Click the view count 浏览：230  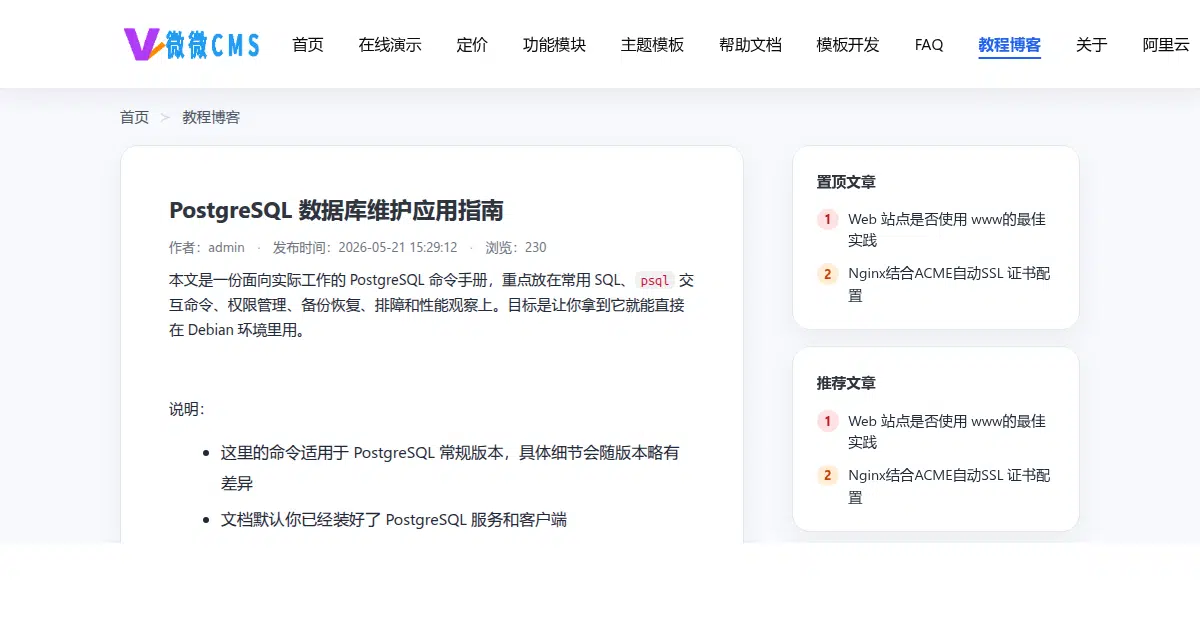point(516,247)
